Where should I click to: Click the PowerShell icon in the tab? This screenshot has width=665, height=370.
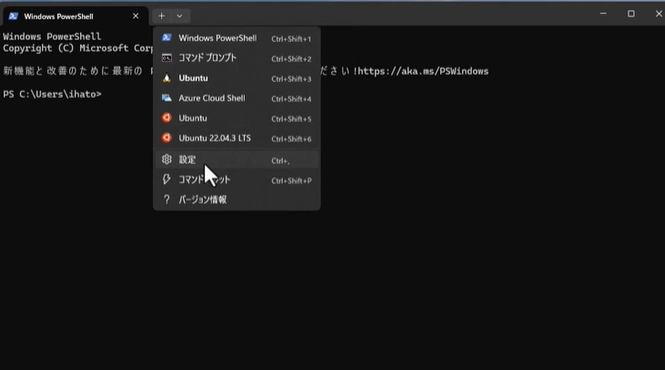[13, 16]
